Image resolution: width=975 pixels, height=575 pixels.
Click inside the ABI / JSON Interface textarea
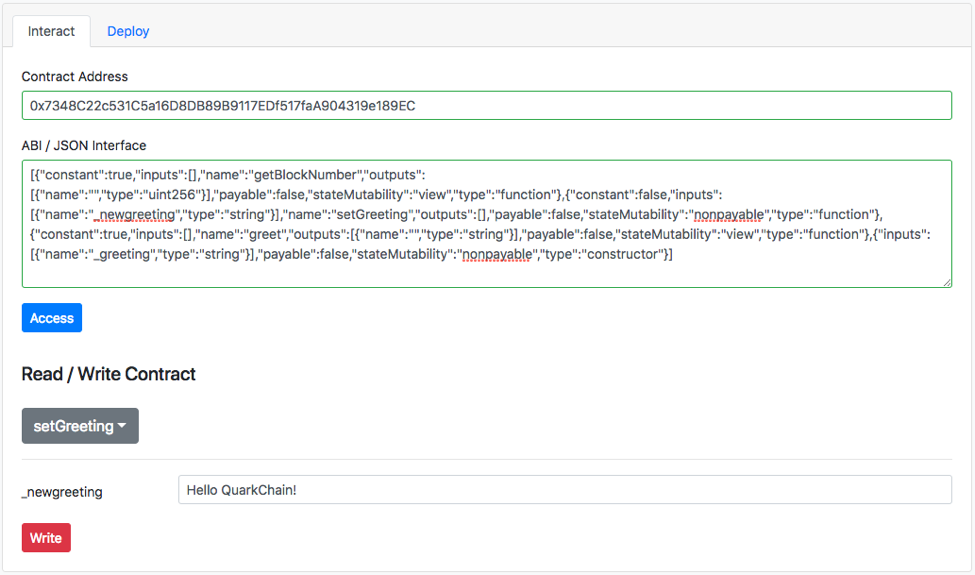pyautogui.click(x=486, y=272)
